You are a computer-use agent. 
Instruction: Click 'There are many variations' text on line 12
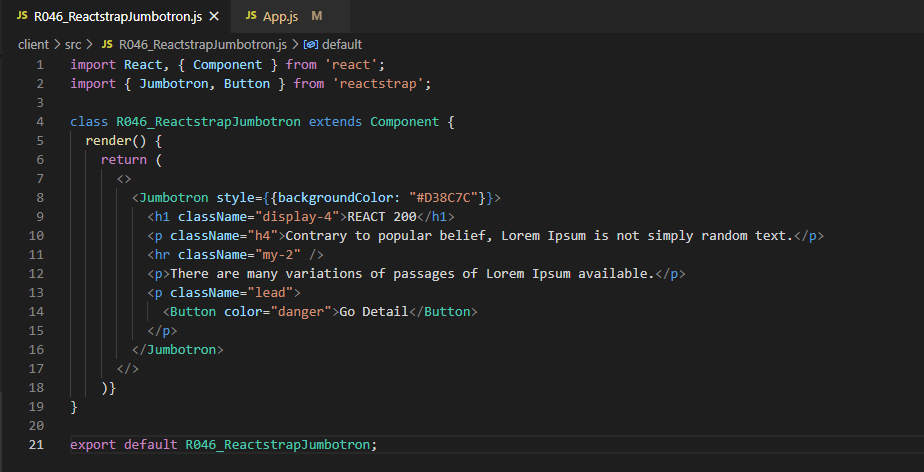coord(266,273)
